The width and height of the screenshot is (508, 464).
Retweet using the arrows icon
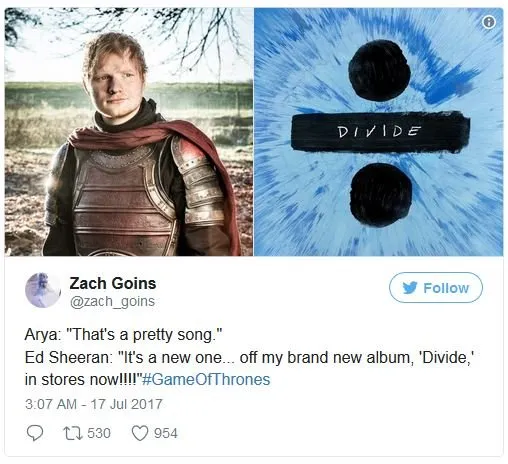pos(73,433)
